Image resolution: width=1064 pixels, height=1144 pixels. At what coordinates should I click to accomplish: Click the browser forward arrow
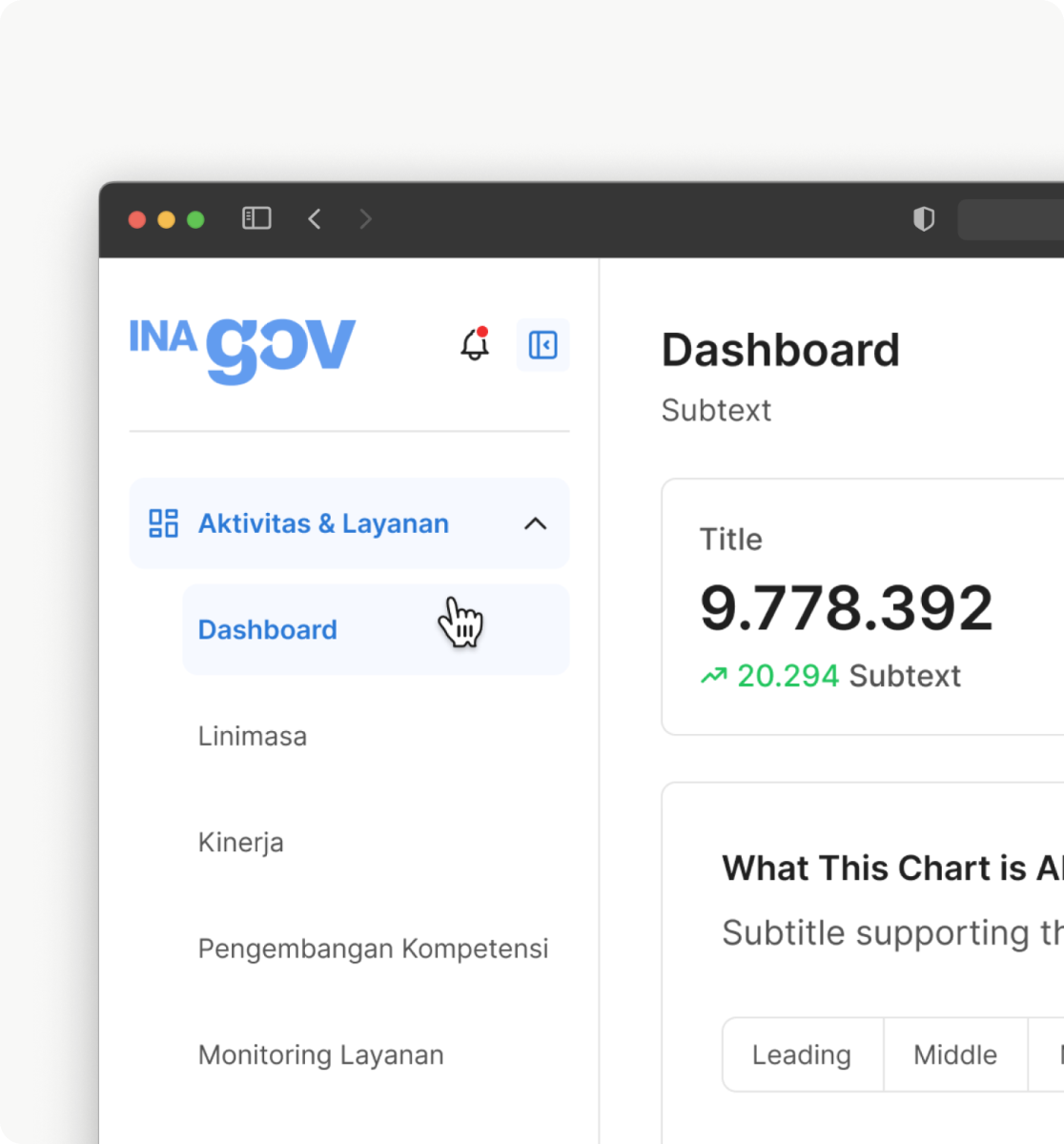point(365,218)
